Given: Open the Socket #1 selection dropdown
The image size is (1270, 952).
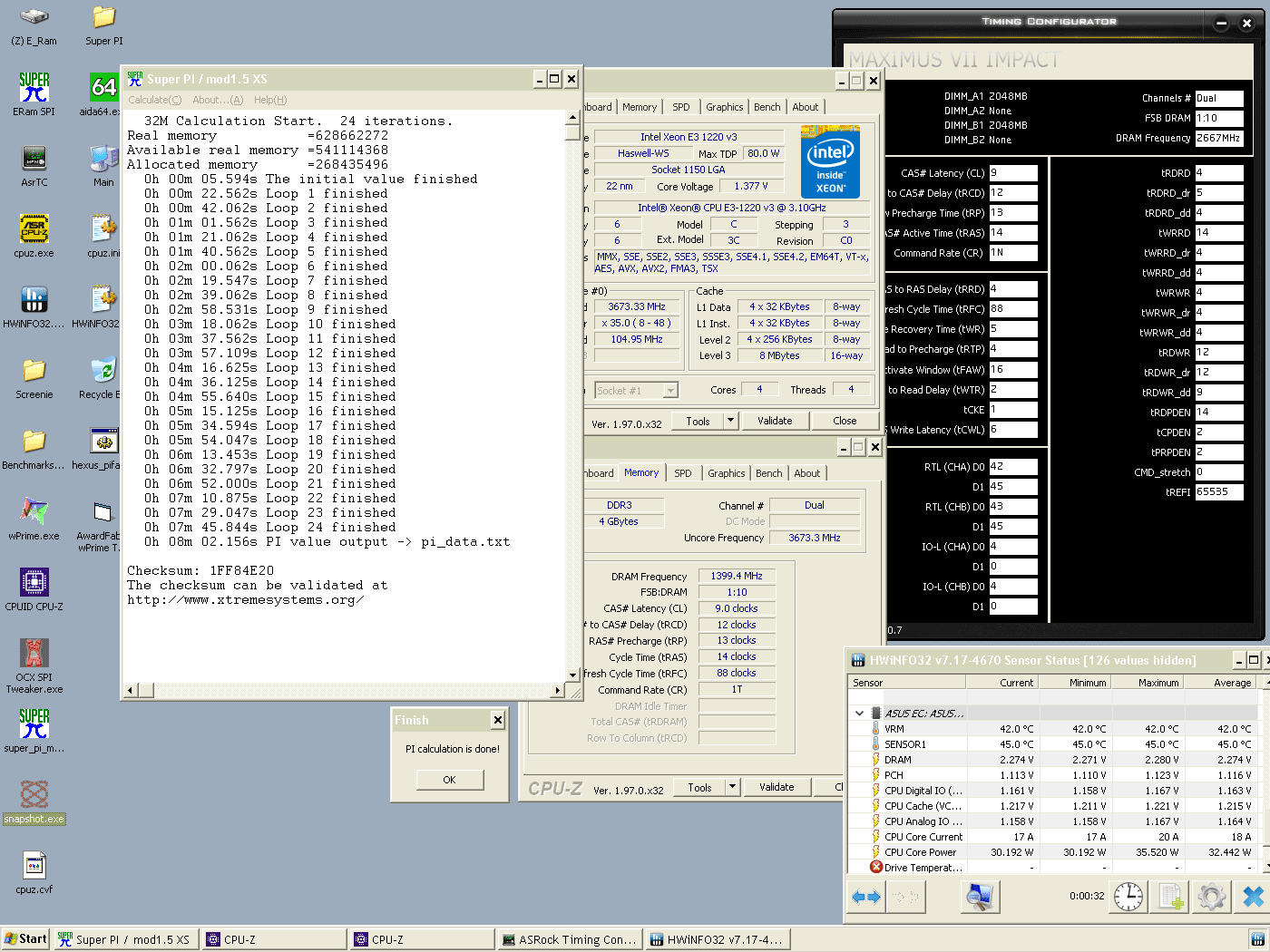Looking at the screenshot, I should coord(670,391).
